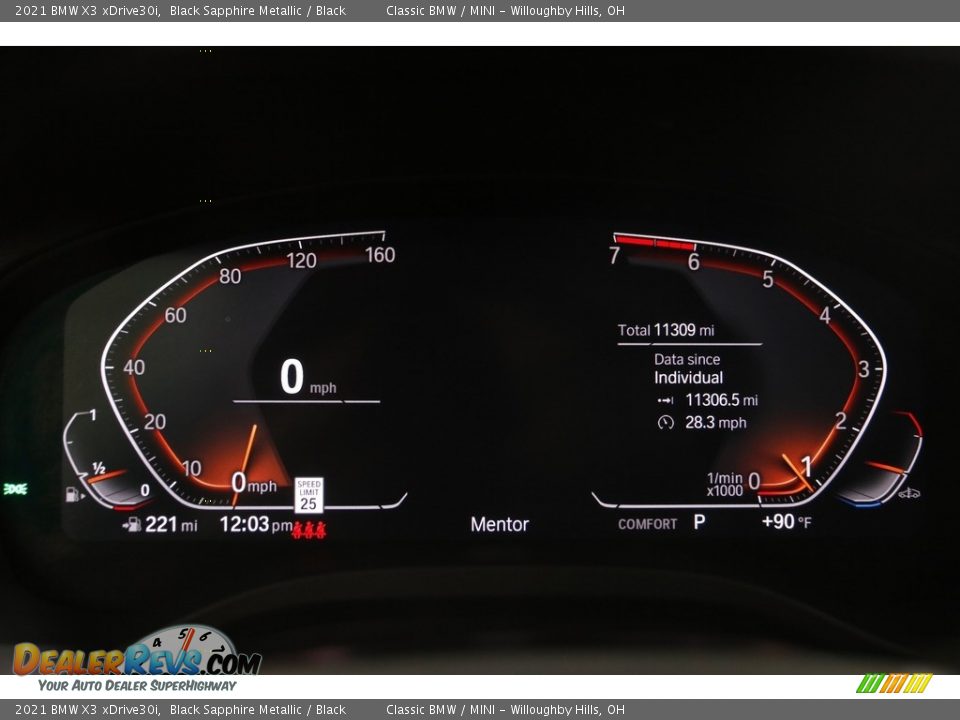Screen dimensions: 960x720
Task: Click the 'Individual' text
Action: tap(688, 378)
